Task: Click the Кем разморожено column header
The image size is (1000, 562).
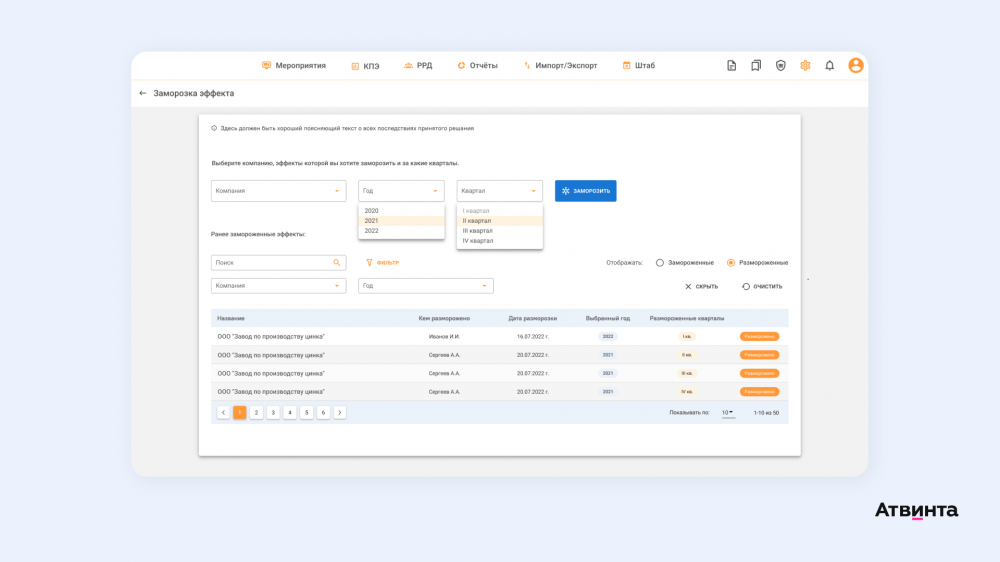Action: 445,318
